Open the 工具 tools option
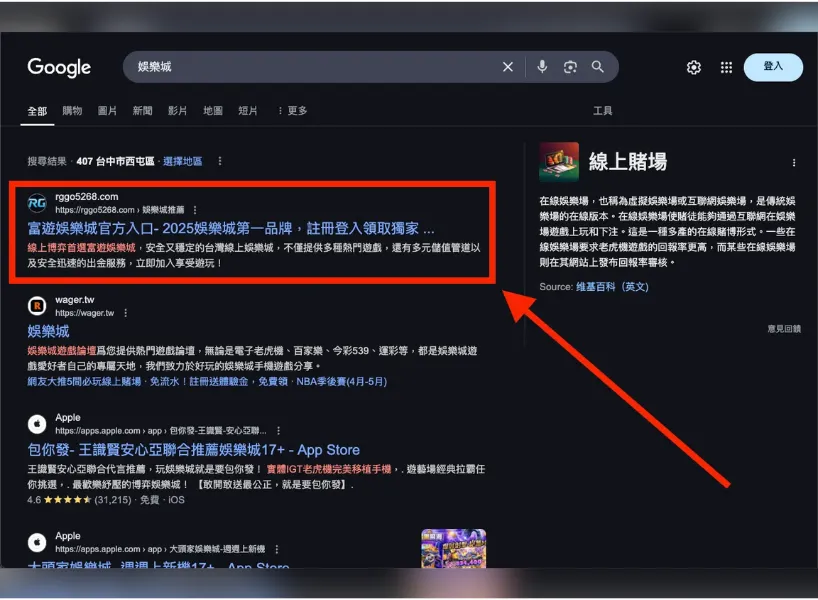The image size is (818, 600). click(x=603, y=111)
